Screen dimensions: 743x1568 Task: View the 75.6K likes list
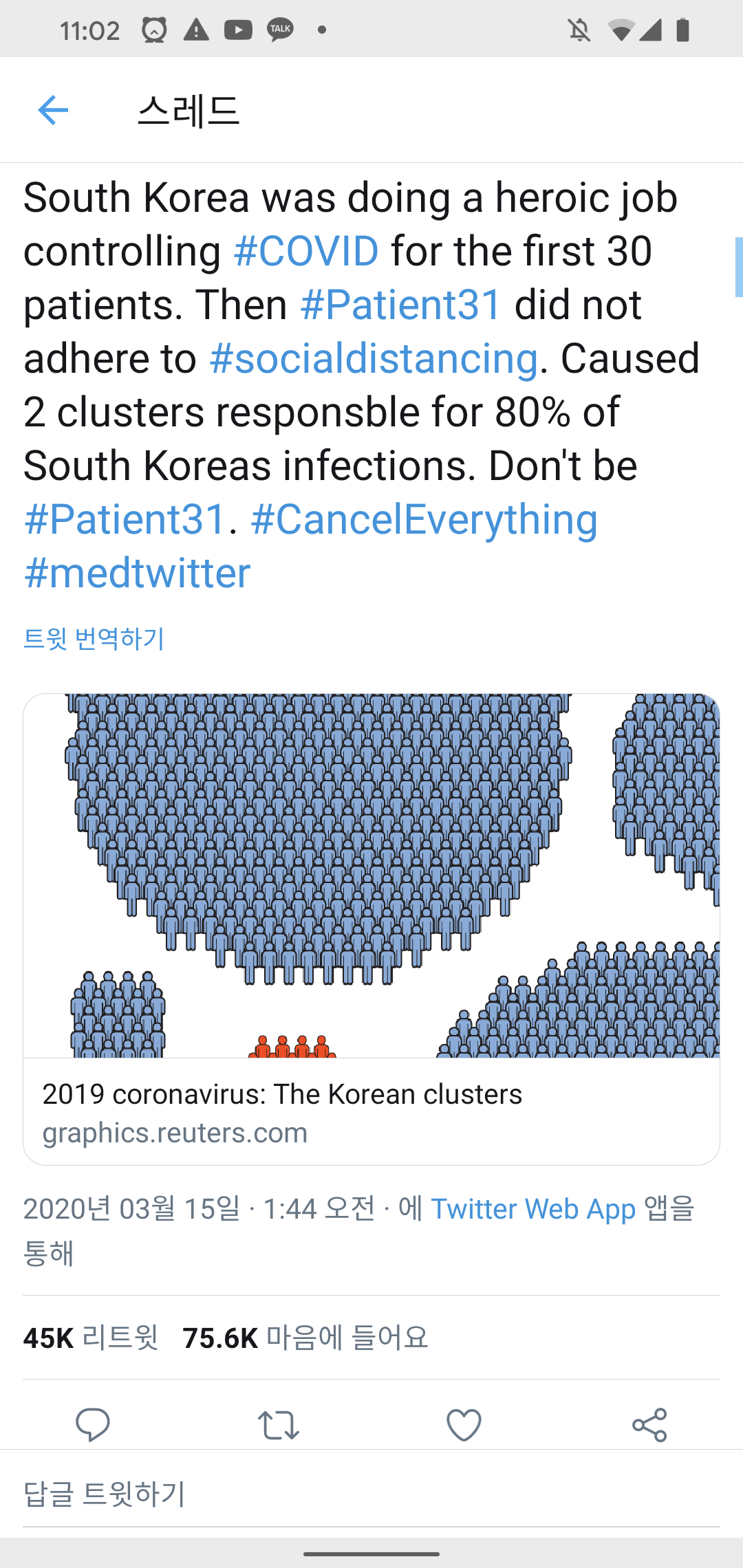(x=305, y=1338)
